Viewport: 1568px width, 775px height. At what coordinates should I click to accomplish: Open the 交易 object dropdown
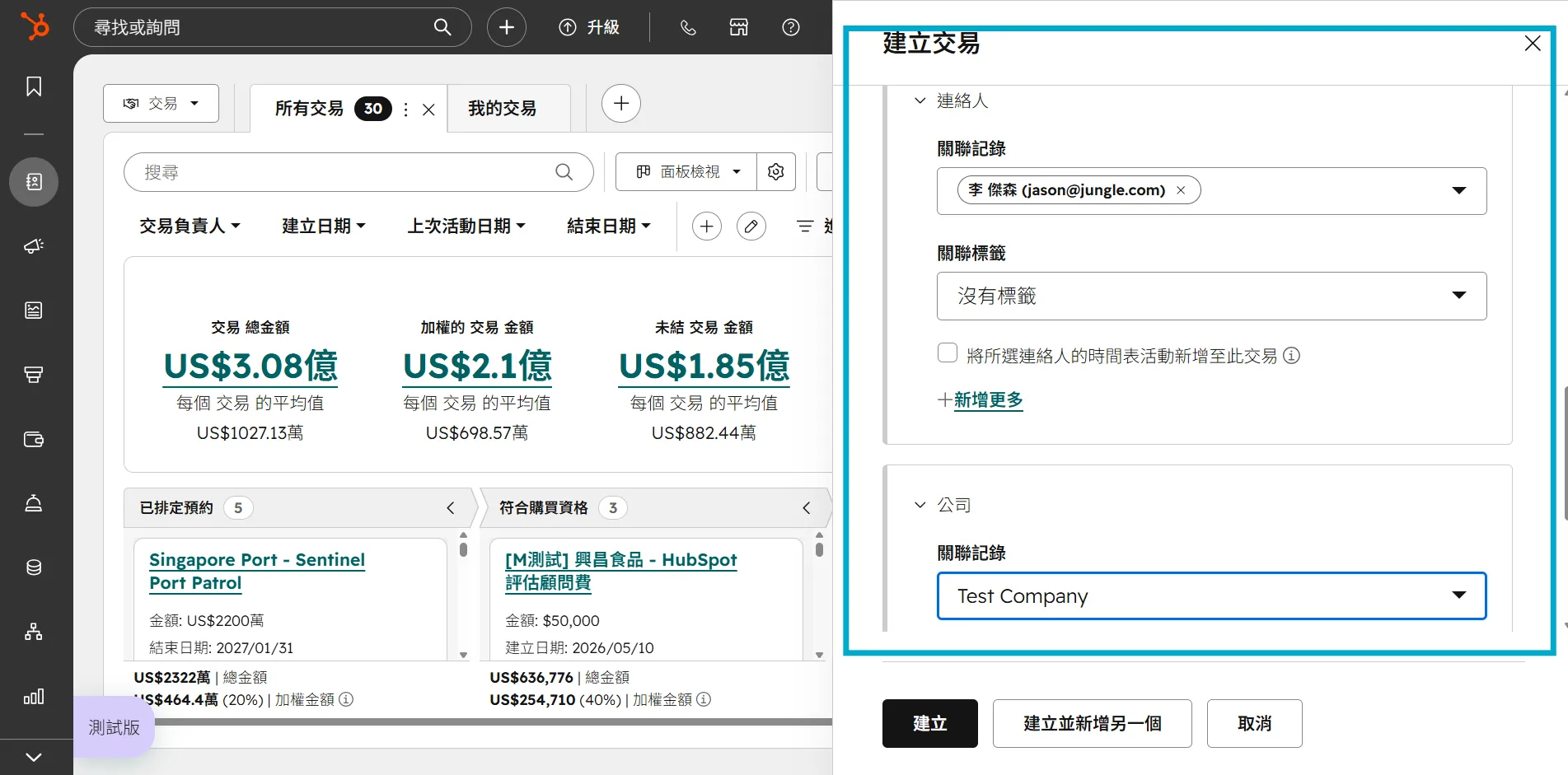[x=161, y=104]
